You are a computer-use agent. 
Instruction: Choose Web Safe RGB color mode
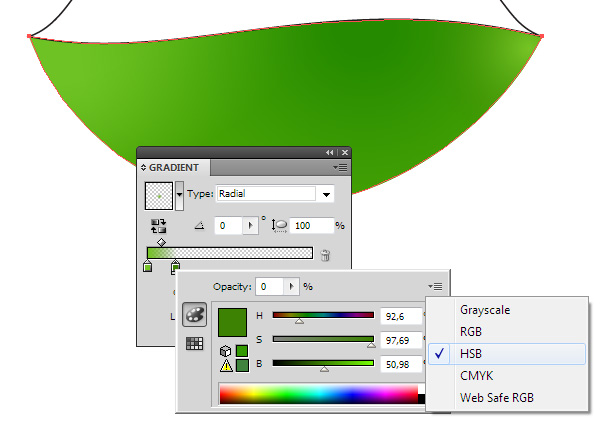tap(496, 398)
